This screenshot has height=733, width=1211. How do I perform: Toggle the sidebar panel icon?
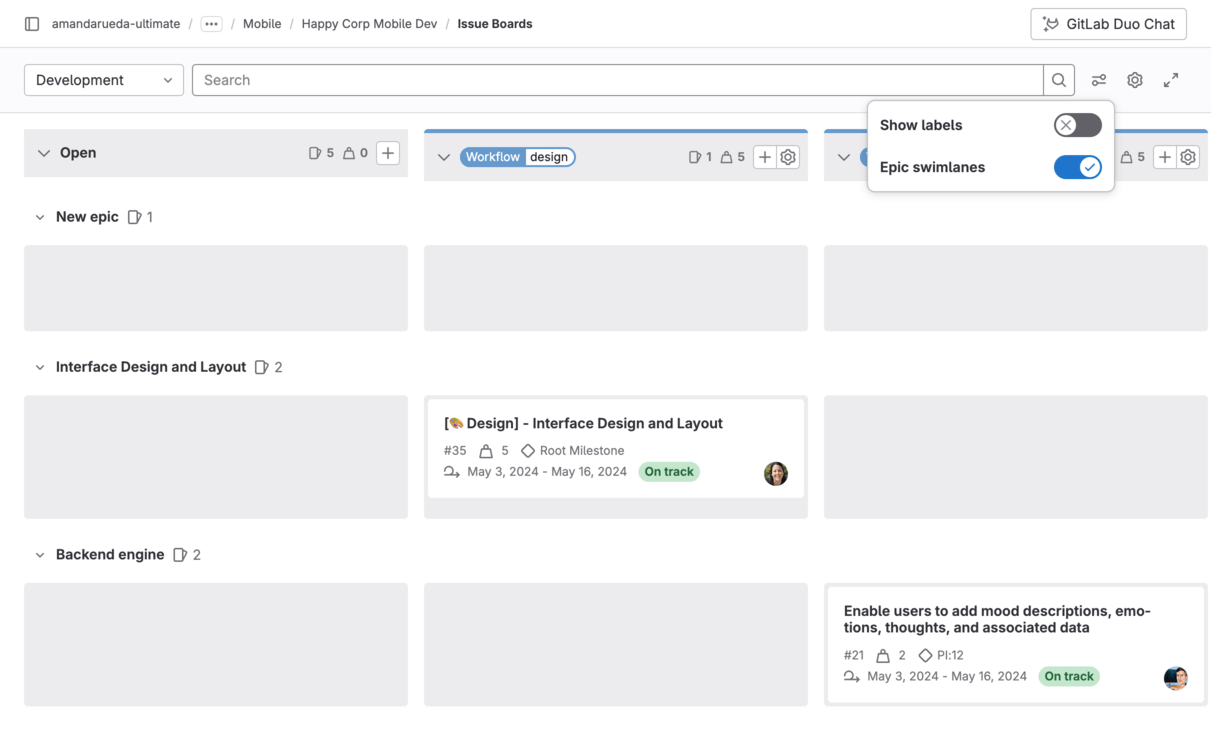[x=32, y=24]
